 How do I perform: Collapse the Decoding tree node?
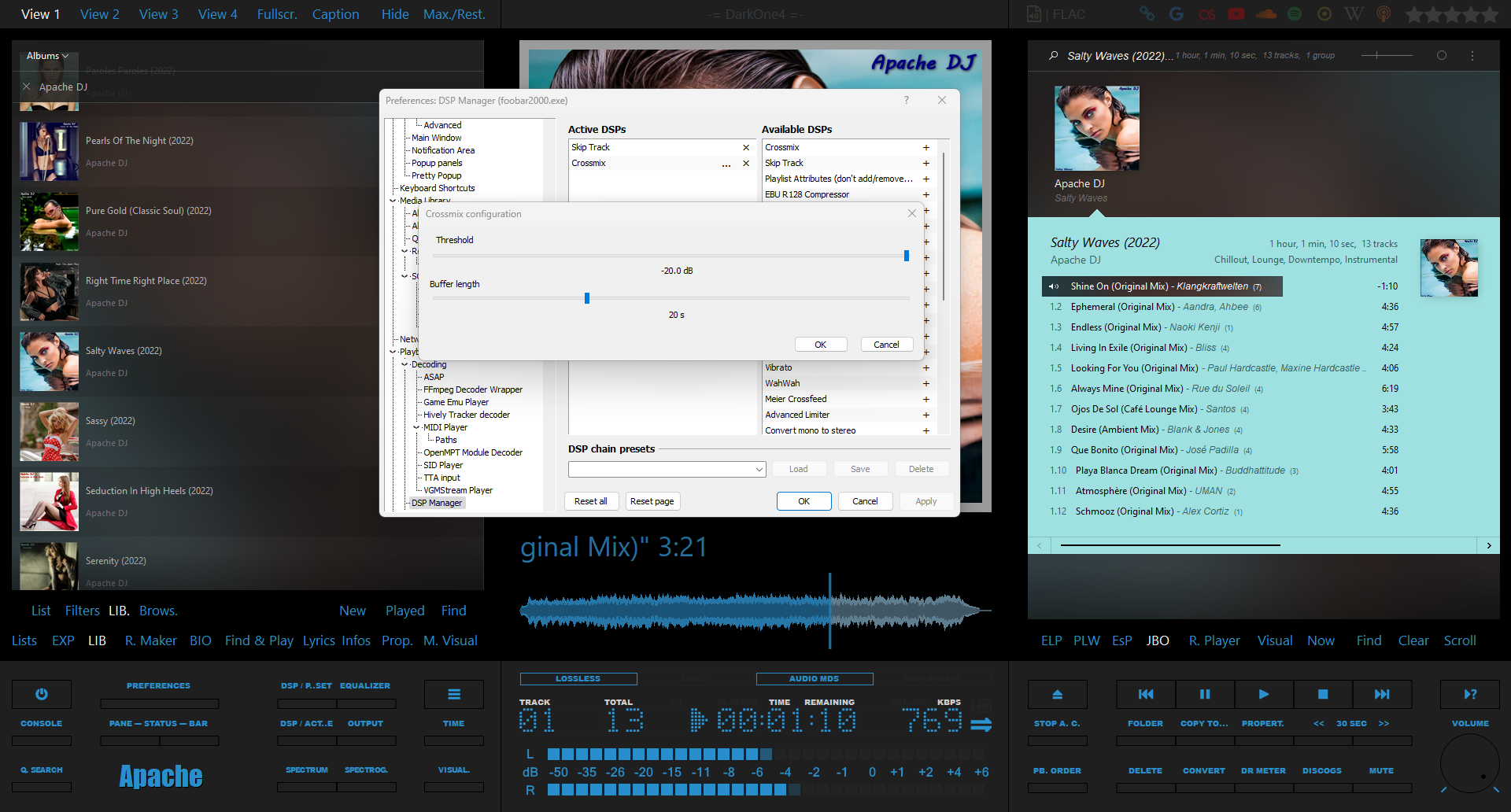click(x=405, y=364)
